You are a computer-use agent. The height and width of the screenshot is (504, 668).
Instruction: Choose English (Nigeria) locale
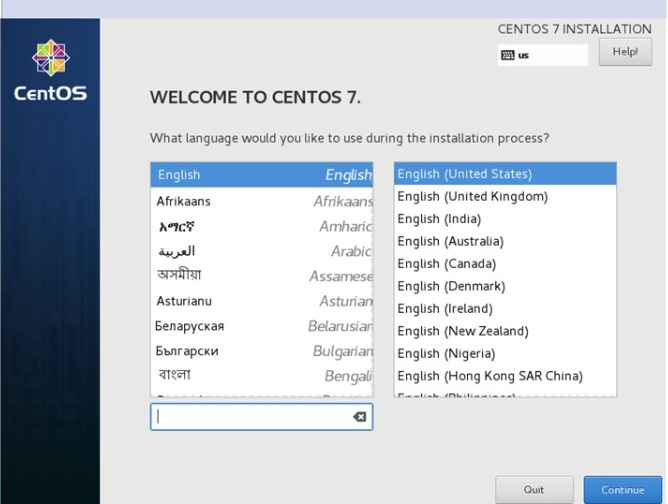pos(505,353)
